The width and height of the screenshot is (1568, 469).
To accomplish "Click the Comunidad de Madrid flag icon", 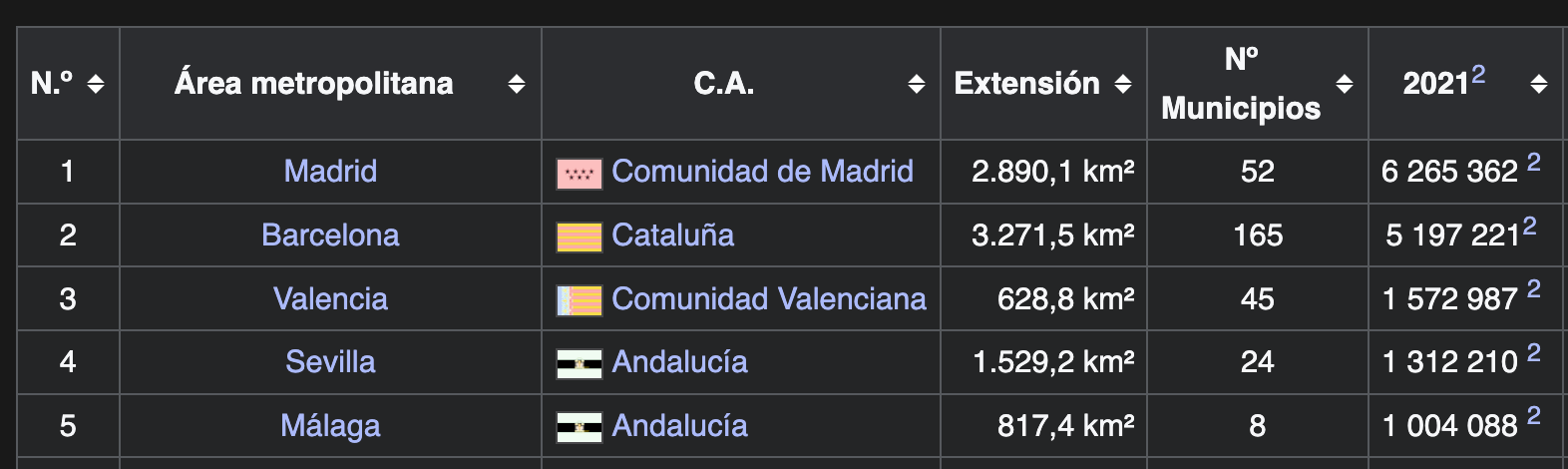I will [579, 174].
